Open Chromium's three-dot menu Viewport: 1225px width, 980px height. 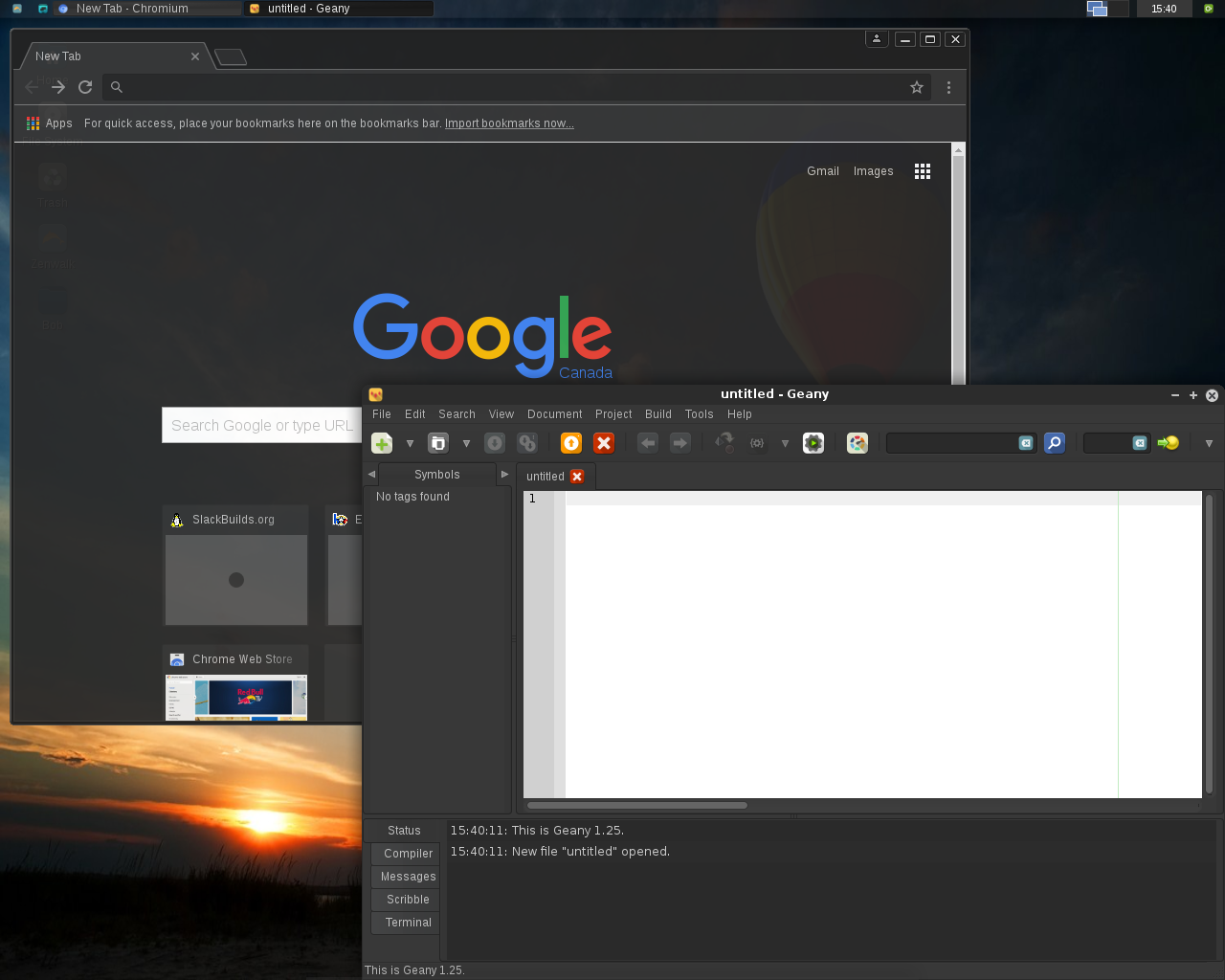[948, 87]
